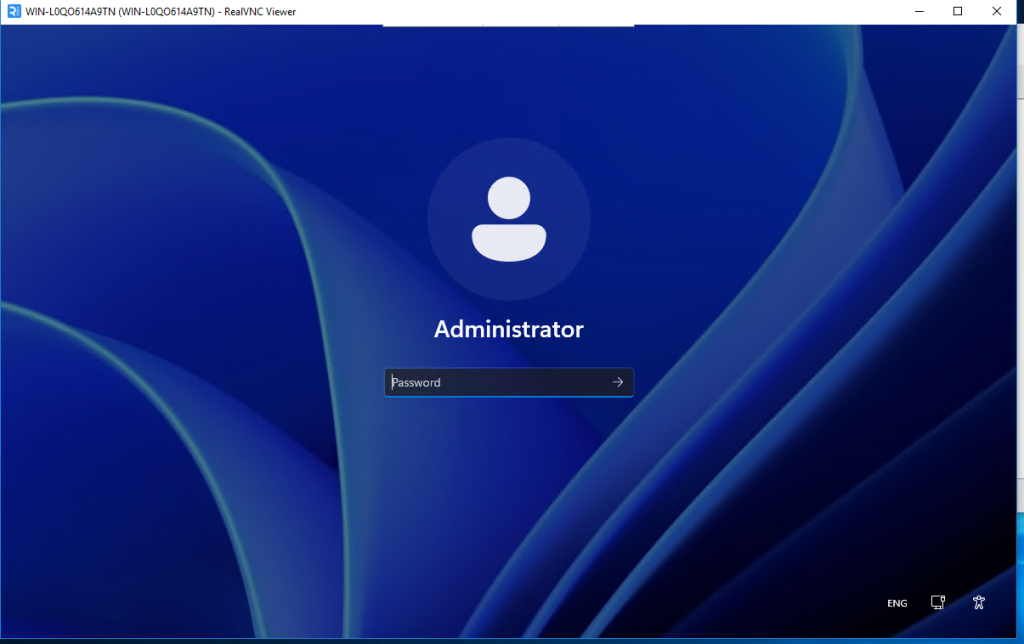Open the network status icon
This screenshot has width=1024, height=644.
point(938,602)
